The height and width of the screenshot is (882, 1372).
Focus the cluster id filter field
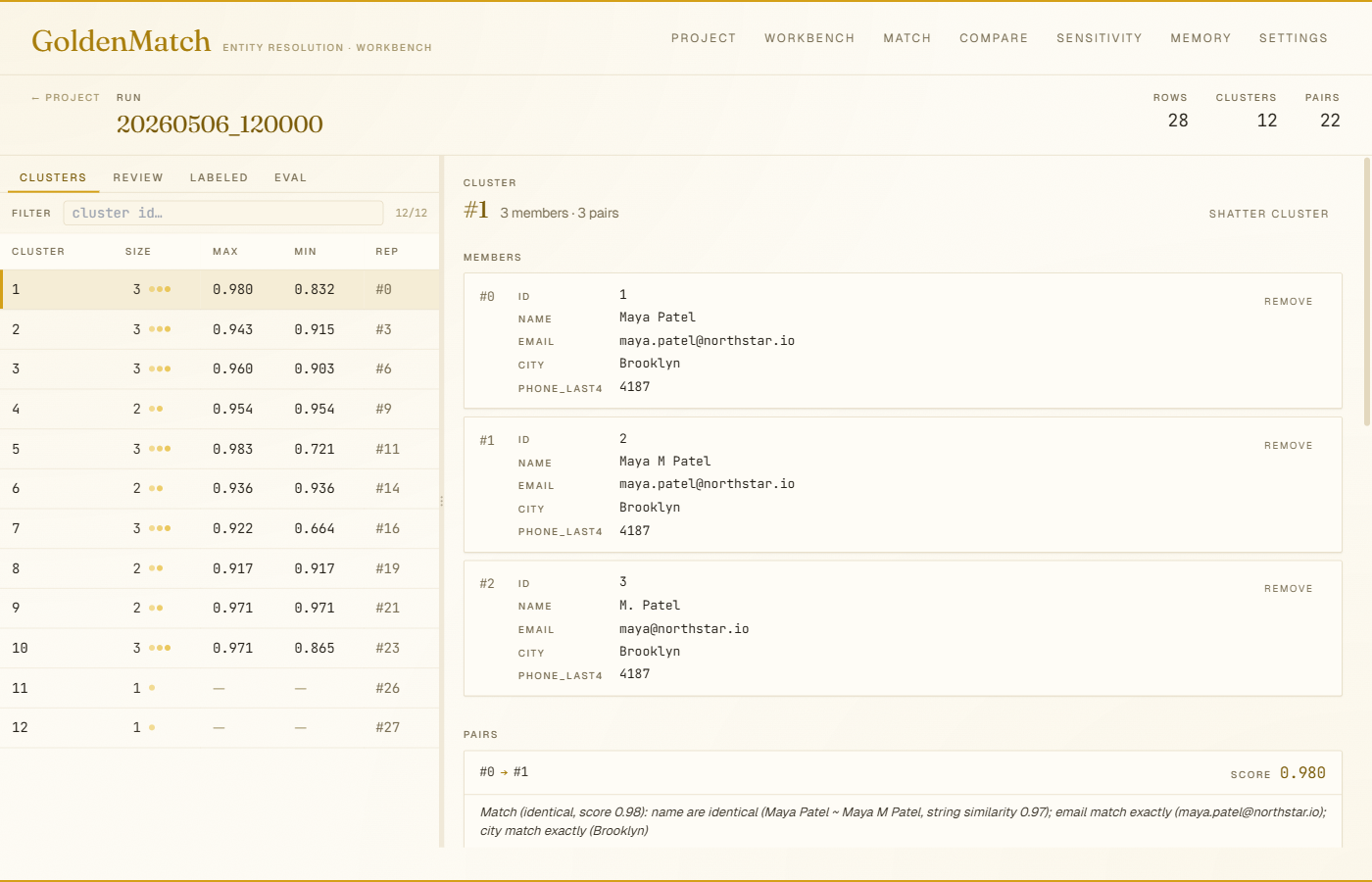(223, 213)
